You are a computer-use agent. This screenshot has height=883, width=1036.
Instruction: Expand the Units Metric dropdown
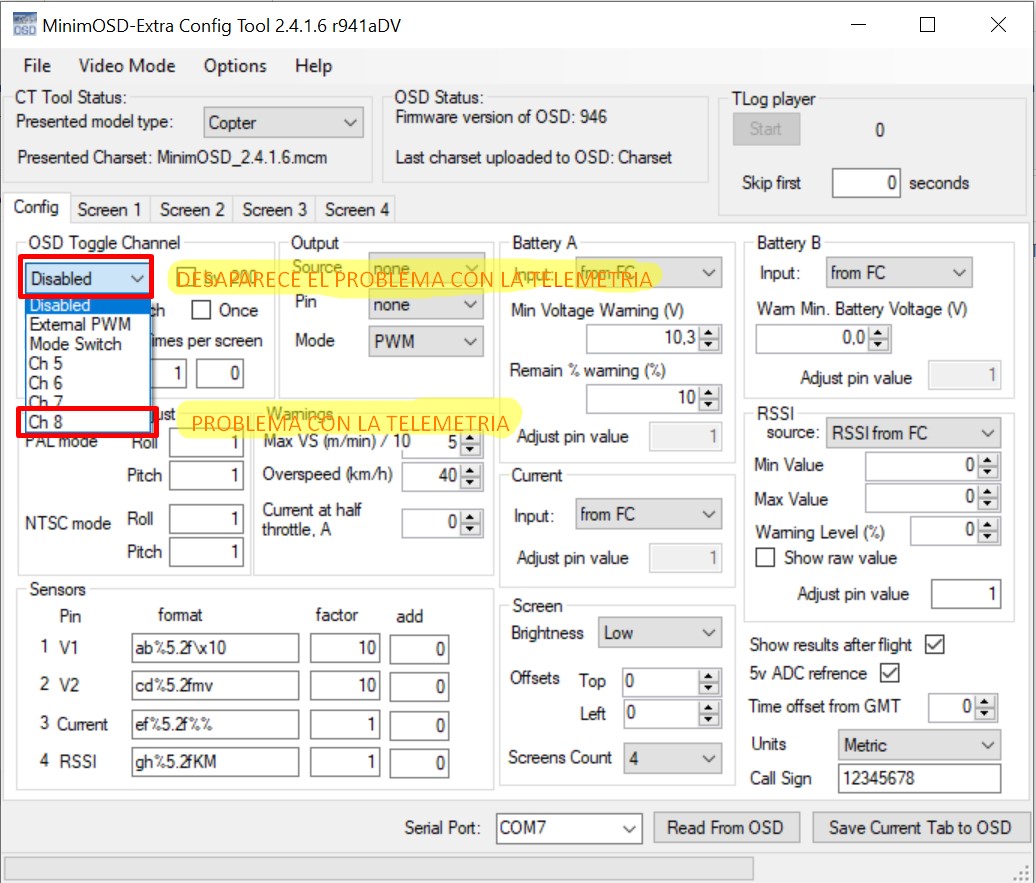coord(918,745)
